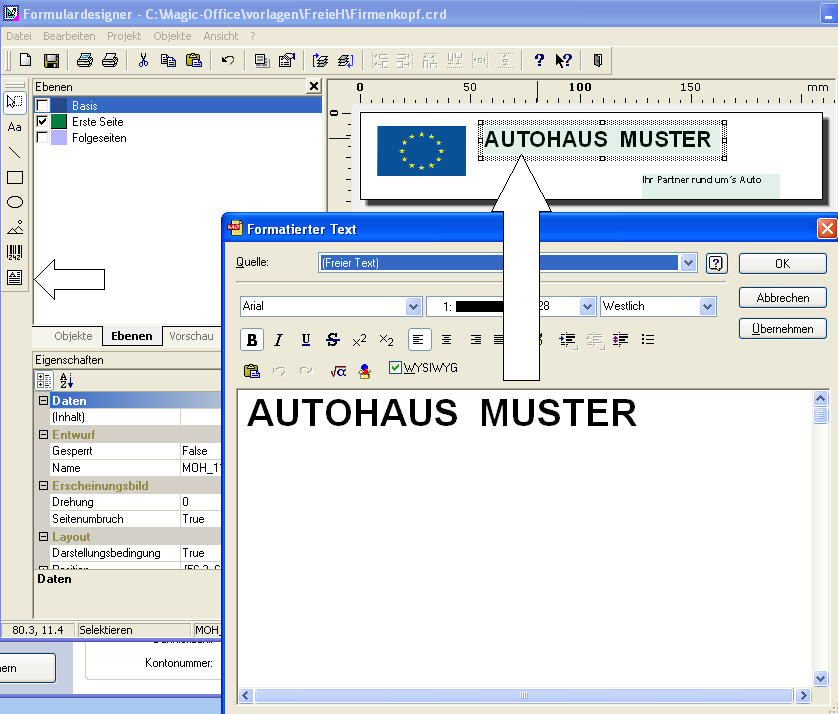The image size is (838, 714).
Task: Click the Abbrechen button
Action: click(x=782, y=298)
